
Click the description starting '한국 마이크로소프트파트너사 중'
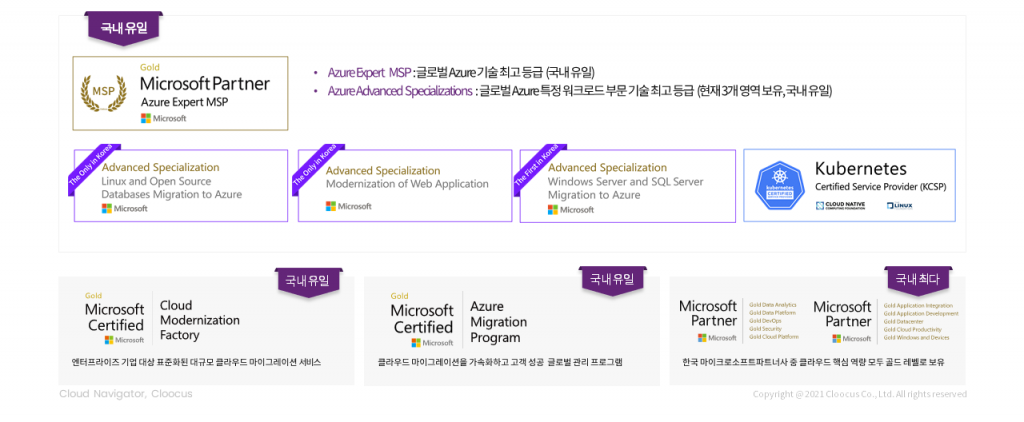pyautogui.click(x=813, y=362)
